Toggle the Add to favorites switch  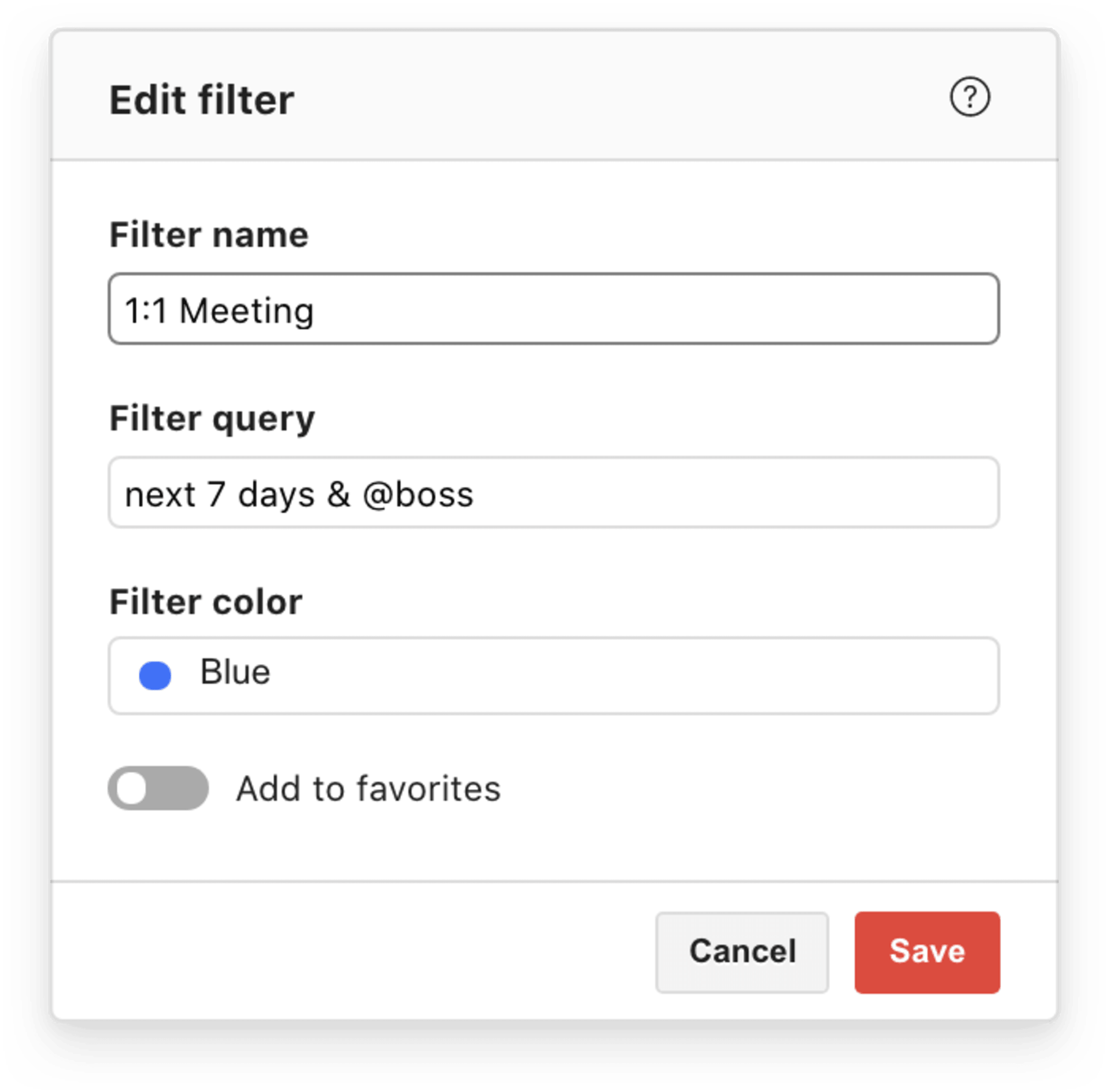pos(158,788)
